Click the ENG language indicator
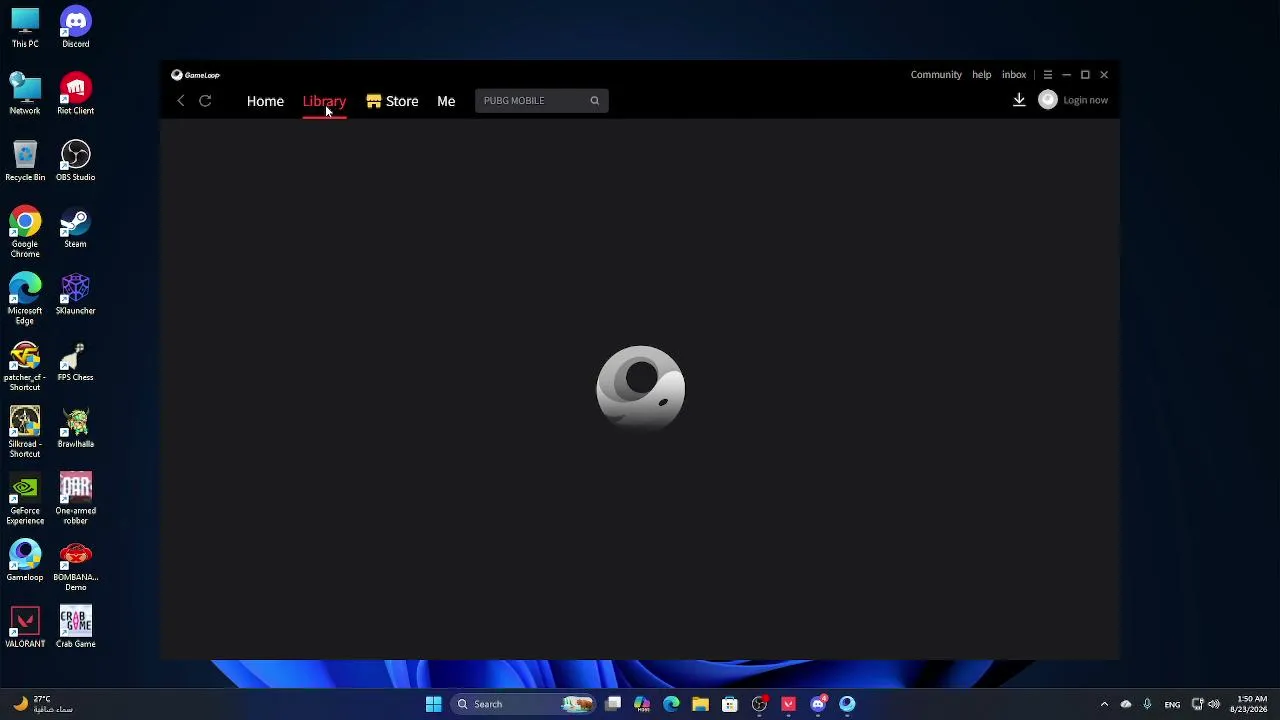The height and width of the screenshot is (720, 1280). click(1172, 704)
